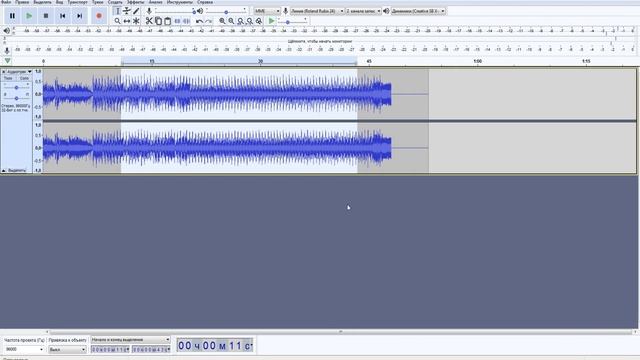The image size is (640, 360).
Task: Skip to the start of the track
Action: [62, 16]
